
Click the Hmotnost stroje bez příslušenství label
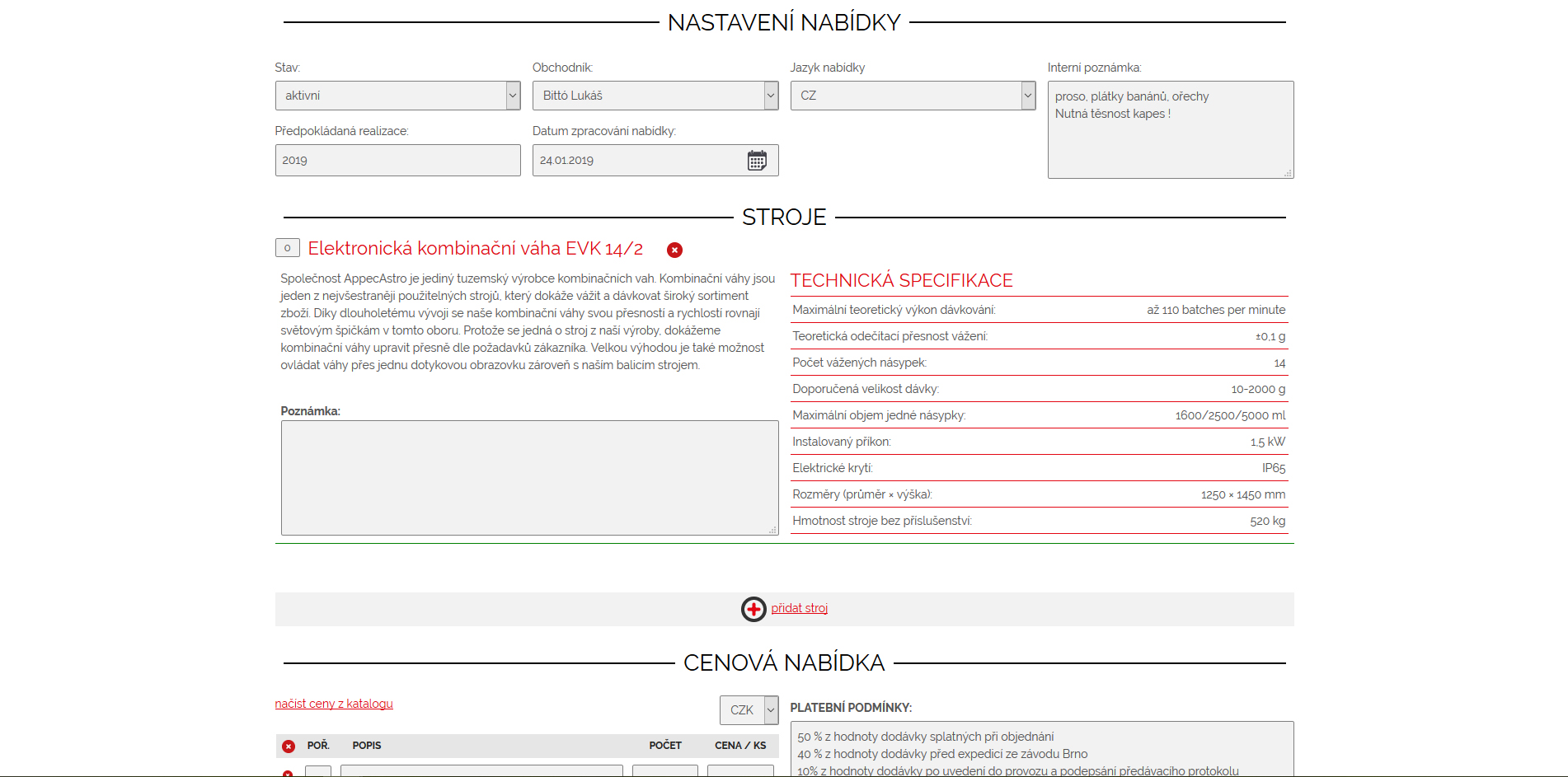click(x=882, y=521)
